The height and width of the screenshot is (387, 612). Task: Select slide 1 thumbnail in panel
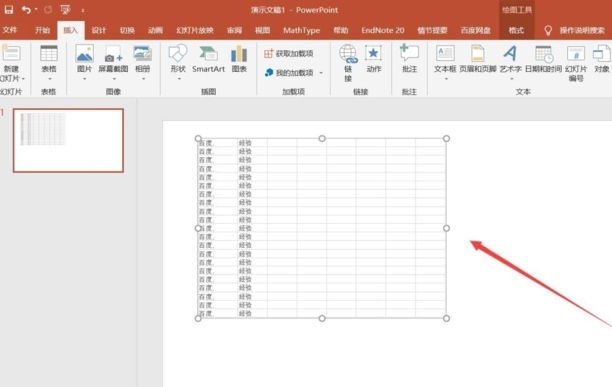click(68, 140)
